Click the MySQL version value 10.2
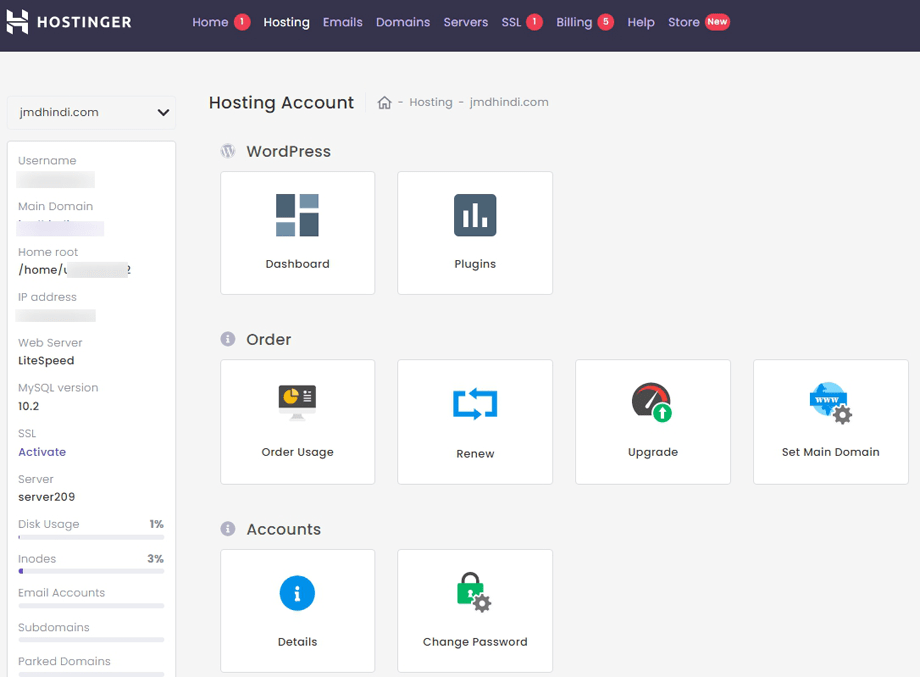Screen dimensions: 920x677 (29, 406)
